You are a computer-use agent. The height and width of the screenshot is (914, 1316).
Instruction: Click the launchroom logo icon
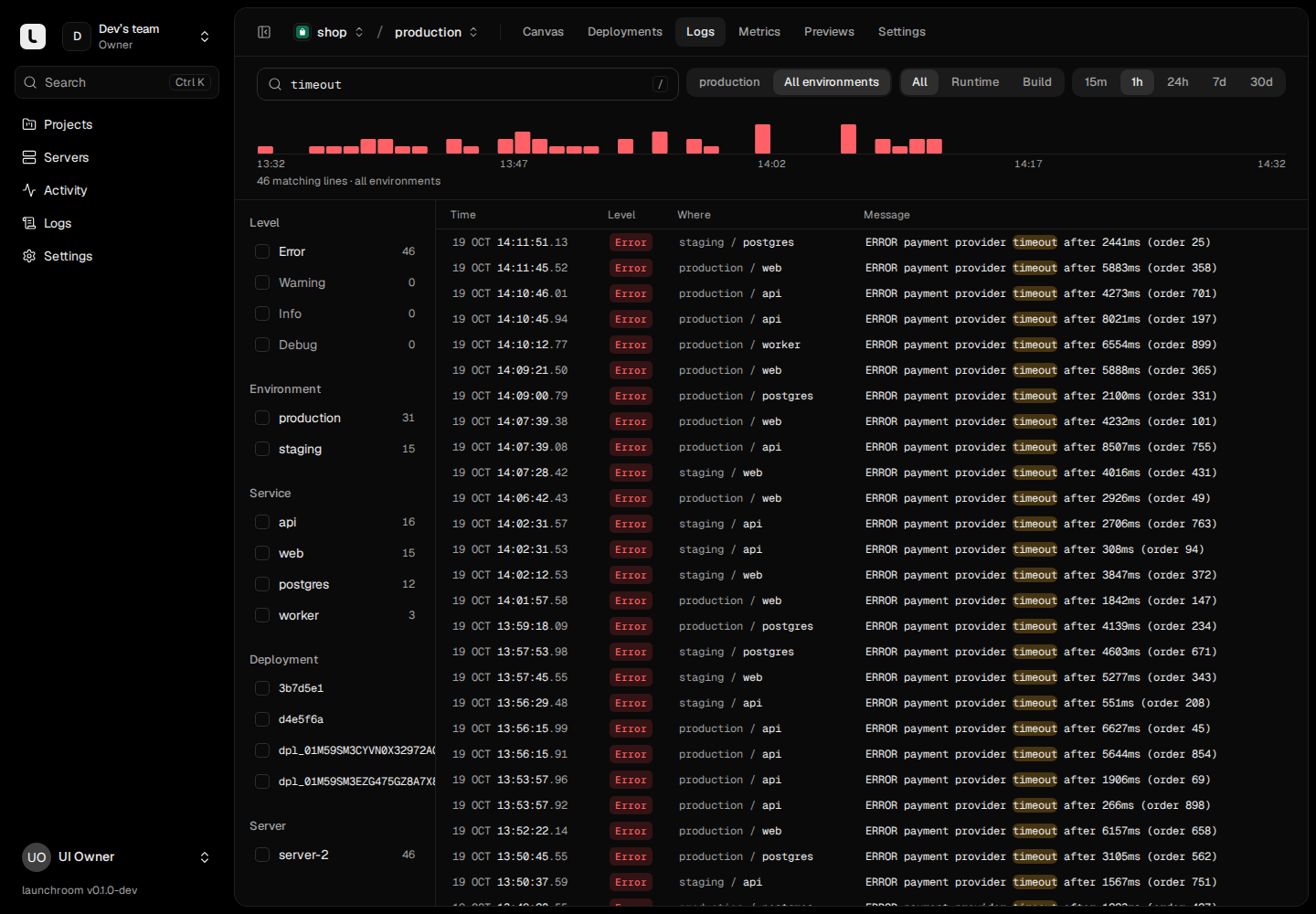pos(33,37)
